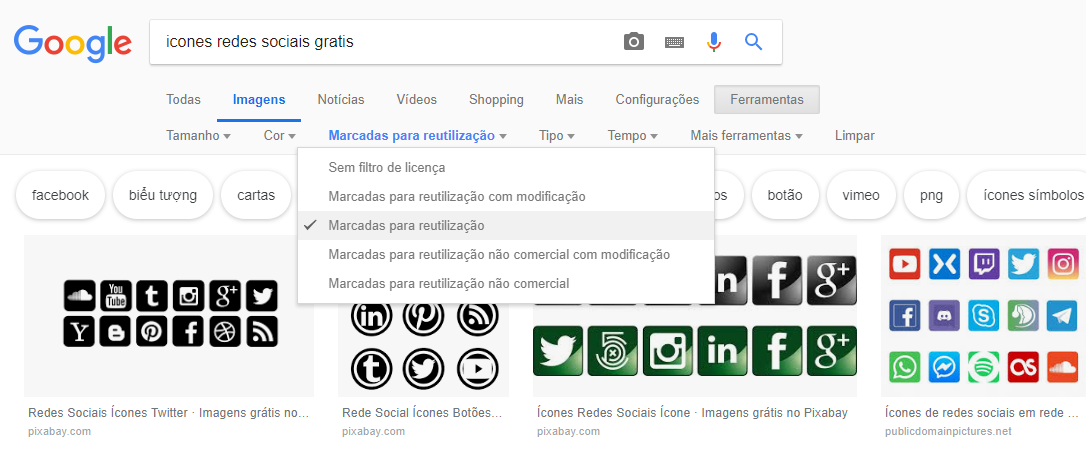Click Limpar to clear filters

(x=855, y=136)
